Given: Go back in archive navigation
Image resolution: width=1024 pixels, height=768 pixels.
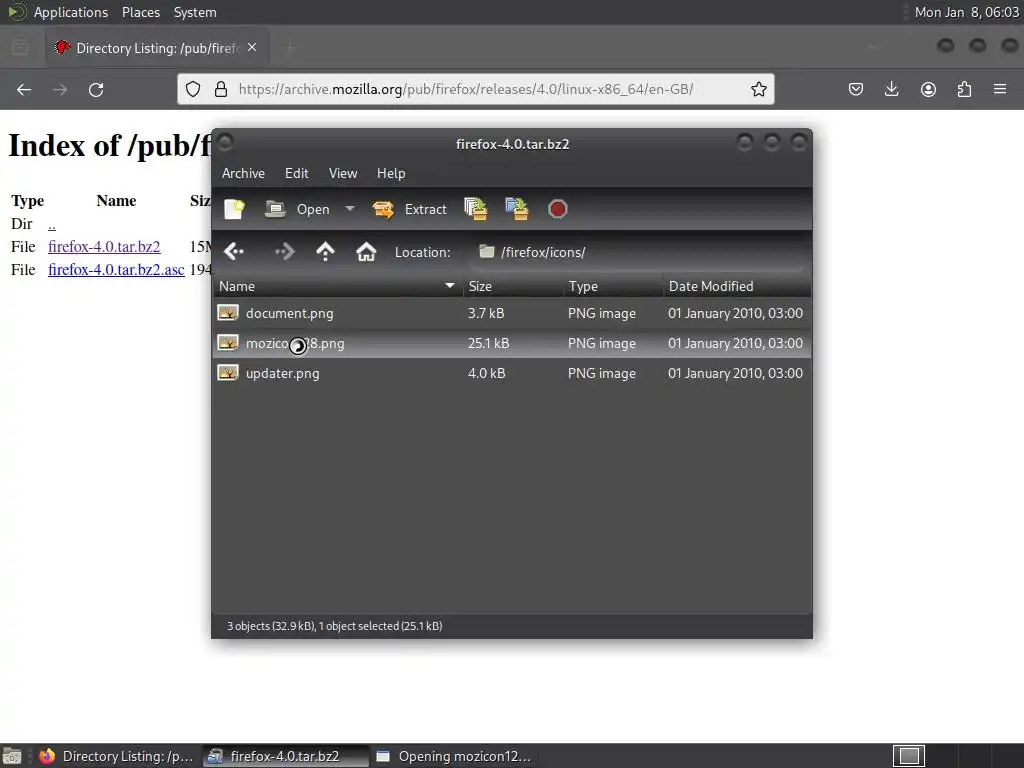Looking at the screenshot, I should pos(234,251).
